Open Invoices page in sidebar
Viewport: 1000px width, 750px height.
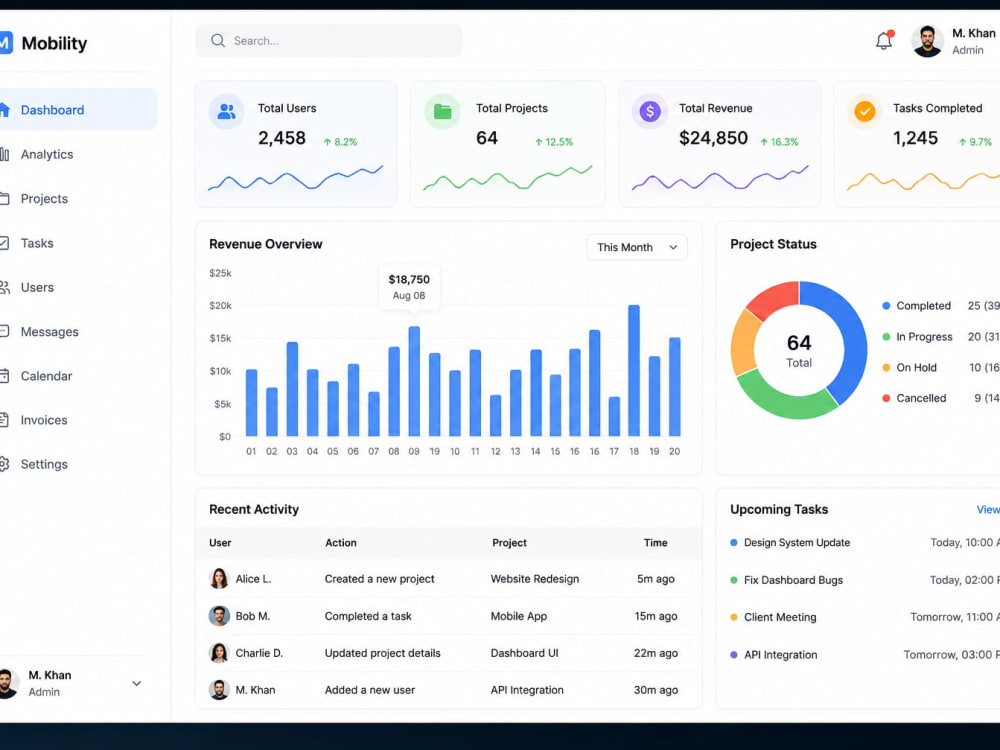(x=43, y=420)
